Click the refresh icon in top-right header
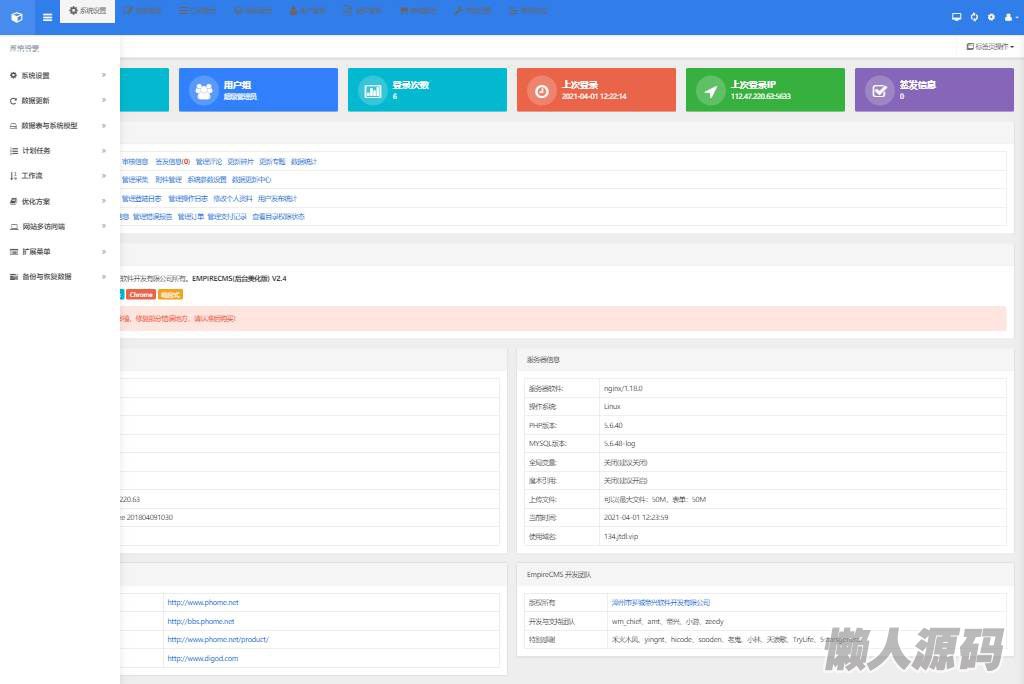The width and height of the screenshot is (1024, 684). 974,17
